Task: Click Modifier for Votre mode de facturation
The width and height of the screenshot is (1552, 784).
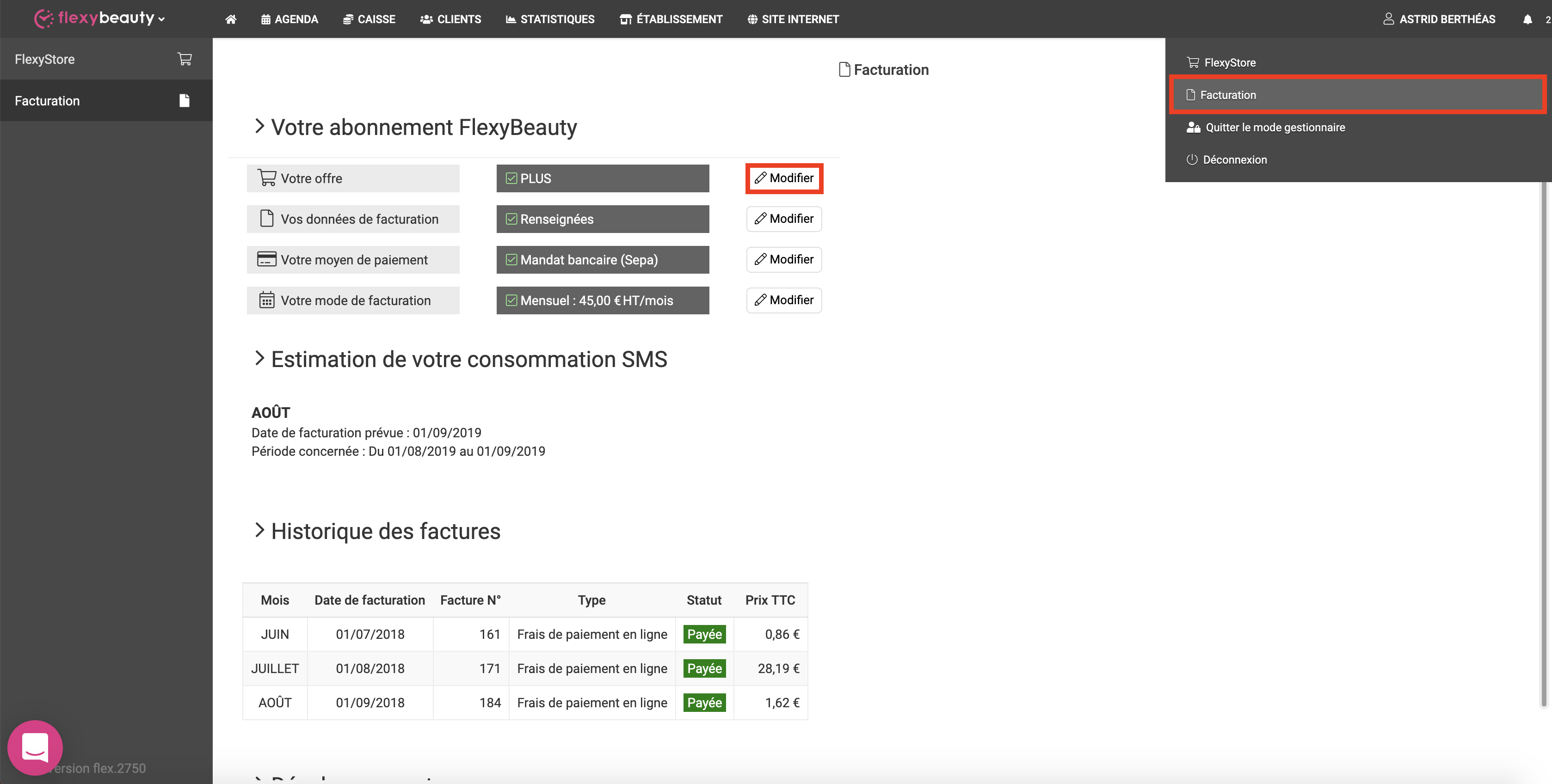Action: click(784, 300)
